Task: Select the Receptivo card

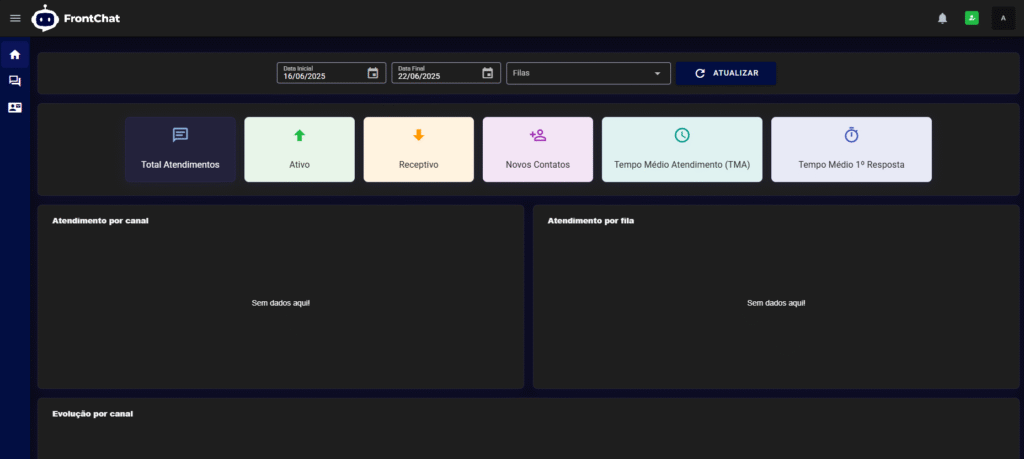Action: coord(418,150)
